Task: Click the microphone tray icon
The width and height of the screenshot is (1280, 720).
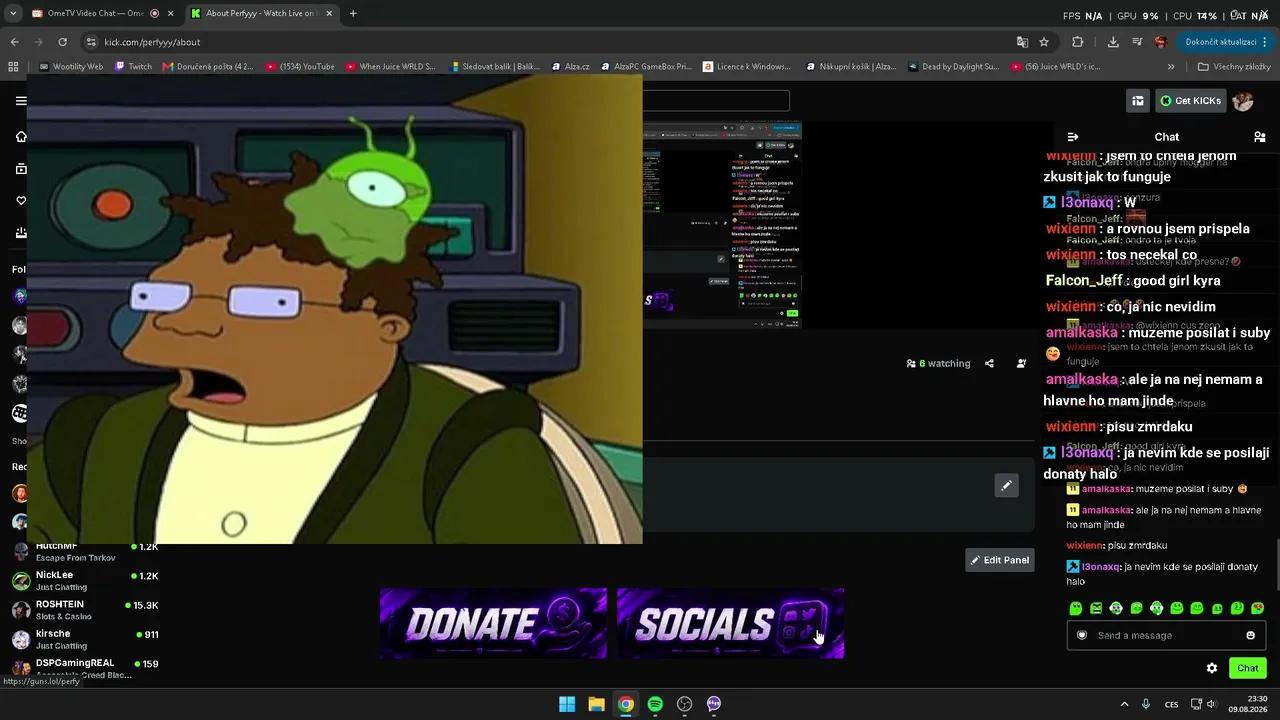Action: click(x=1146, y=704)
